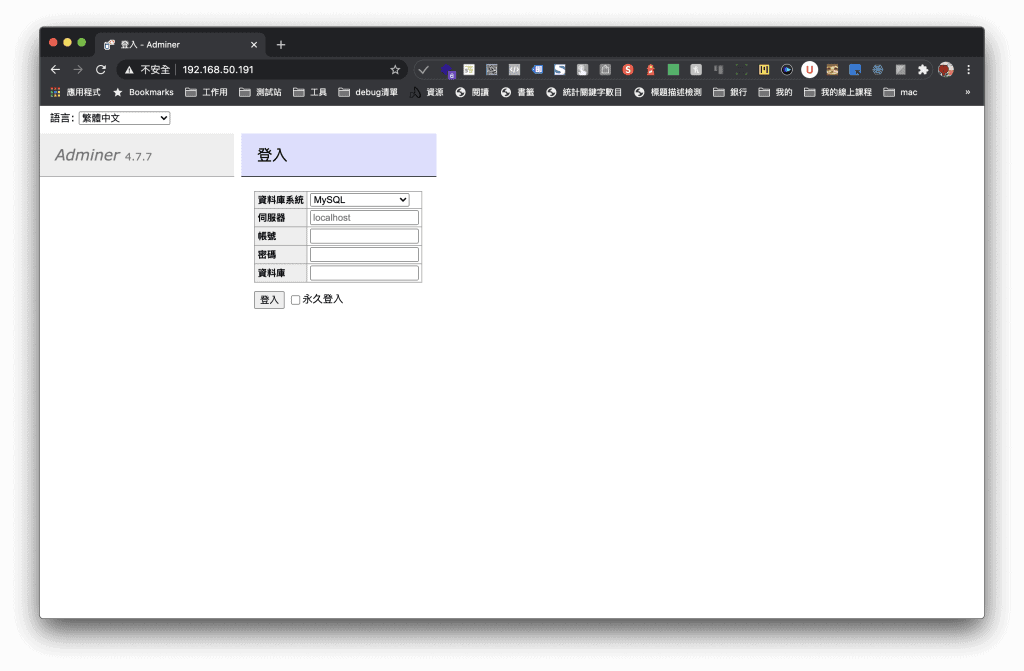This screenshot has width=1024, height=671.
Task: Bookmark this page with the star icon
Action: (x=395, y=70)
